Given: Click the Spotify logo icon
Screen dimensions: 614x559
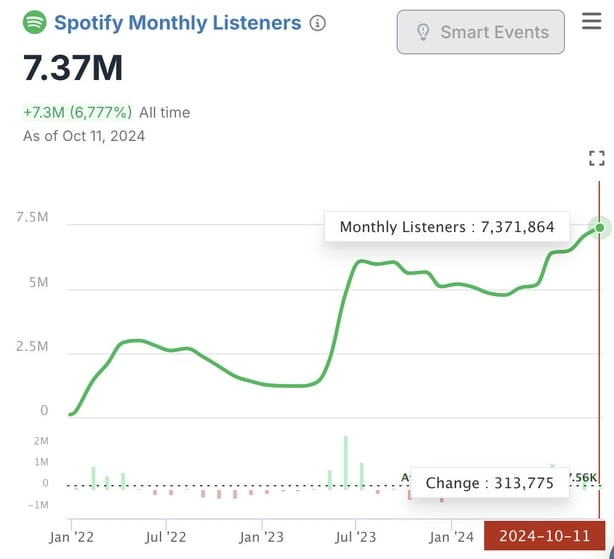Looking at the screenshot, I should click(x=34, y=22).
